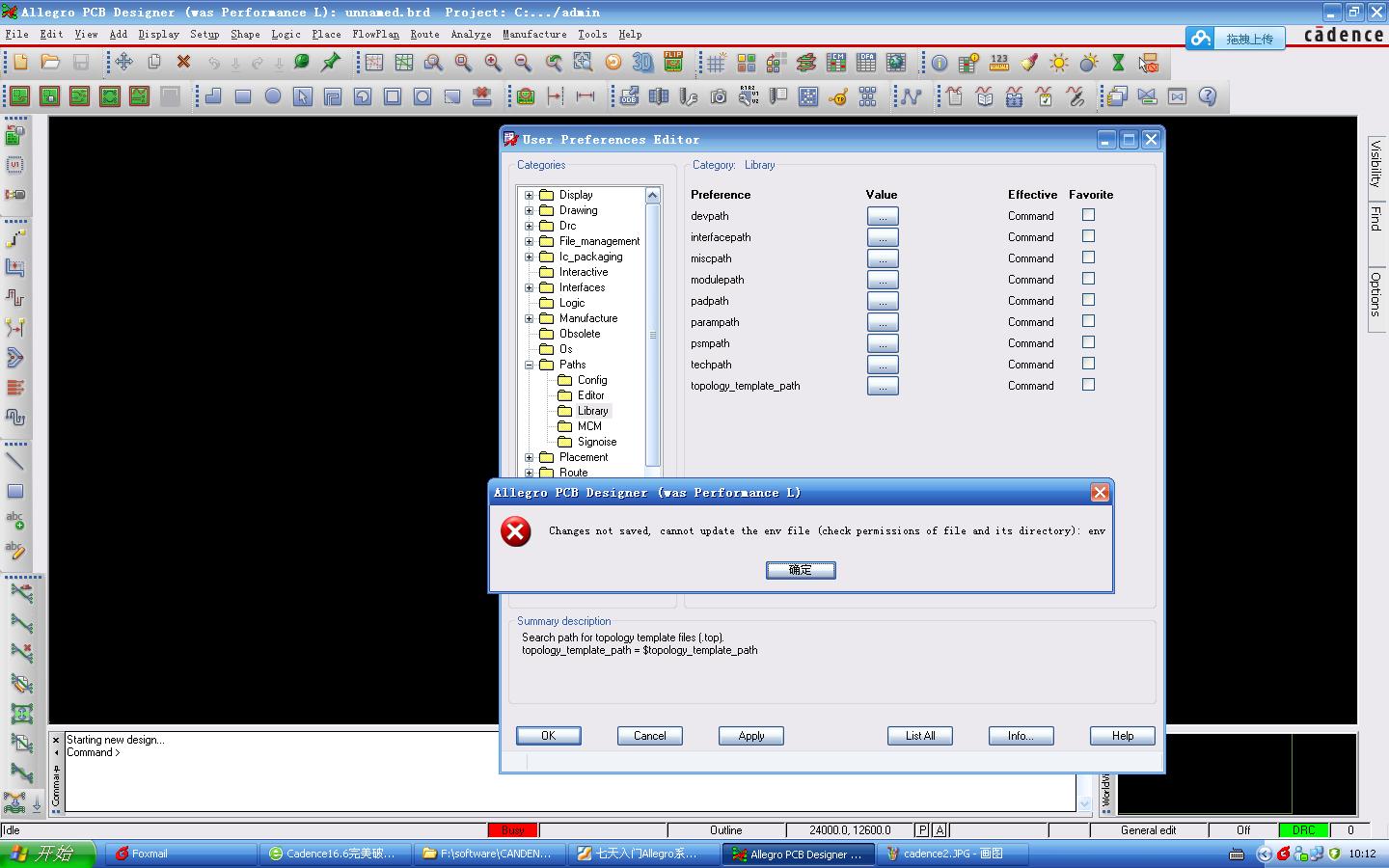This screenshot has height=868, width=1389.
Task: Click the Info... button
Action: coord(1021,736)
